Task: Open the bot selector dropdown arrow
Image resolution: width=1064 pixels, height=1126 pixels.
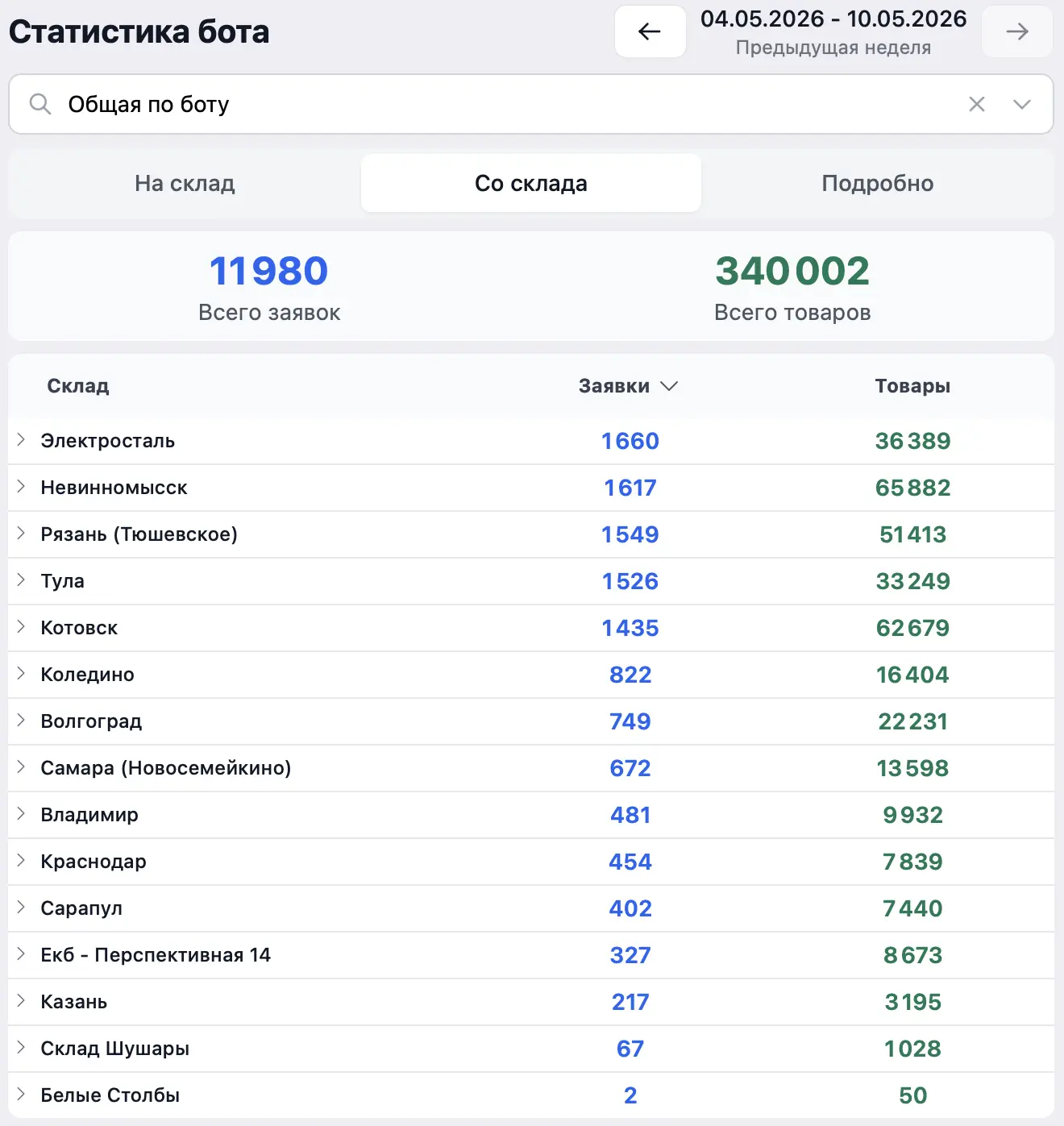Action: [1022, 104]
